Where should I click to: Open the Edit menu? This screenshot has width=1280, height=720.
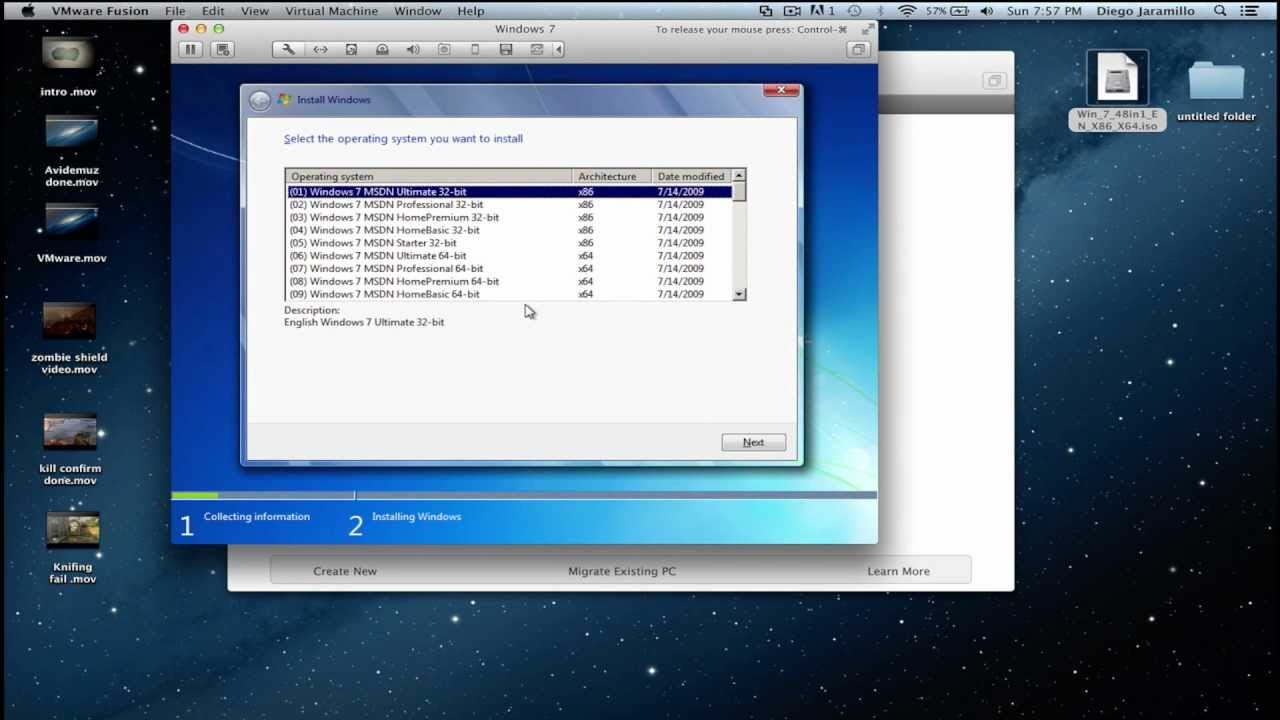pos(213,11)
